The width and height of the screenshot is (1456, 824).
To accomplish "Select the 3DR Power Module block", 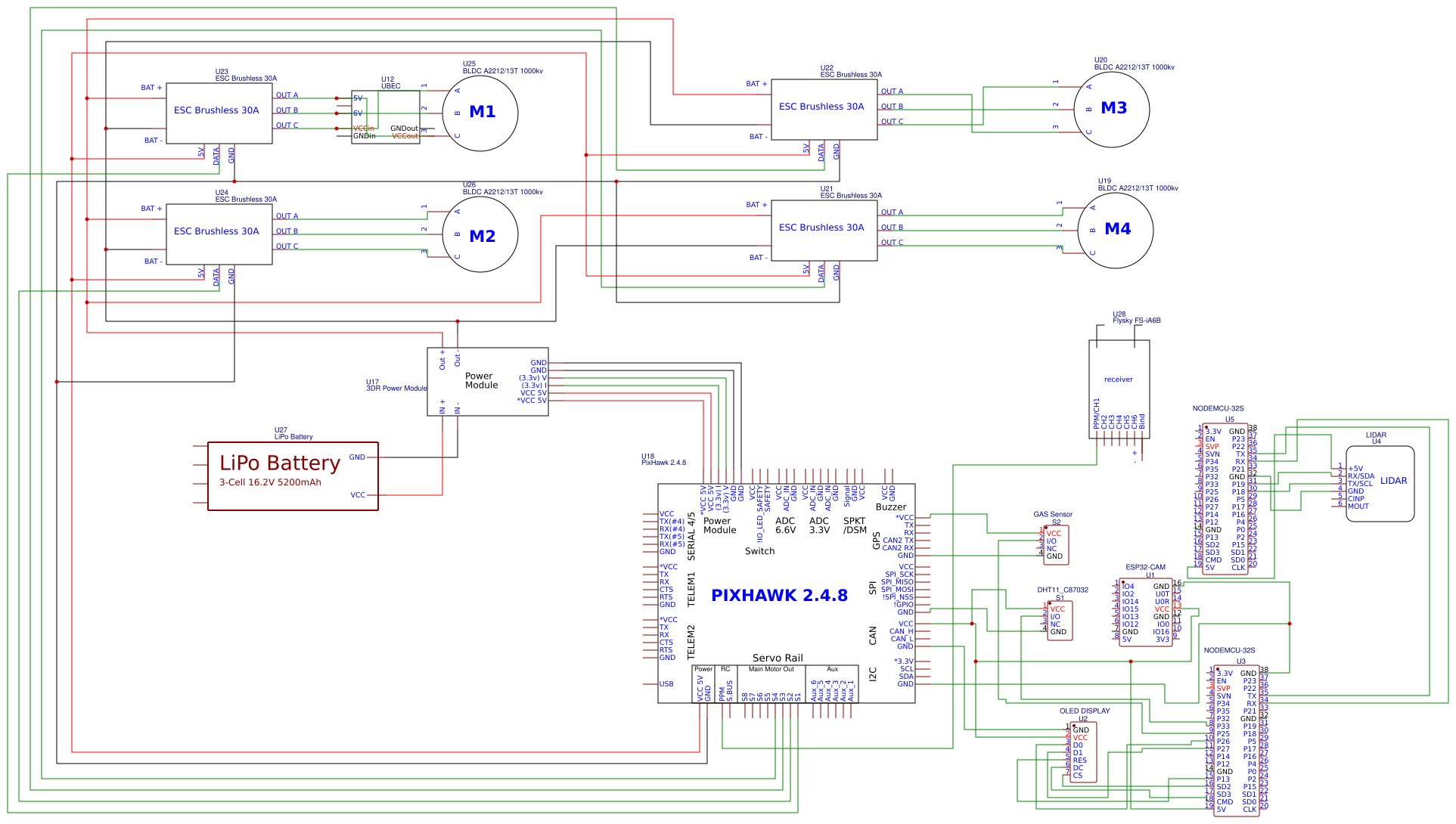I will click(x=488, y=382).
